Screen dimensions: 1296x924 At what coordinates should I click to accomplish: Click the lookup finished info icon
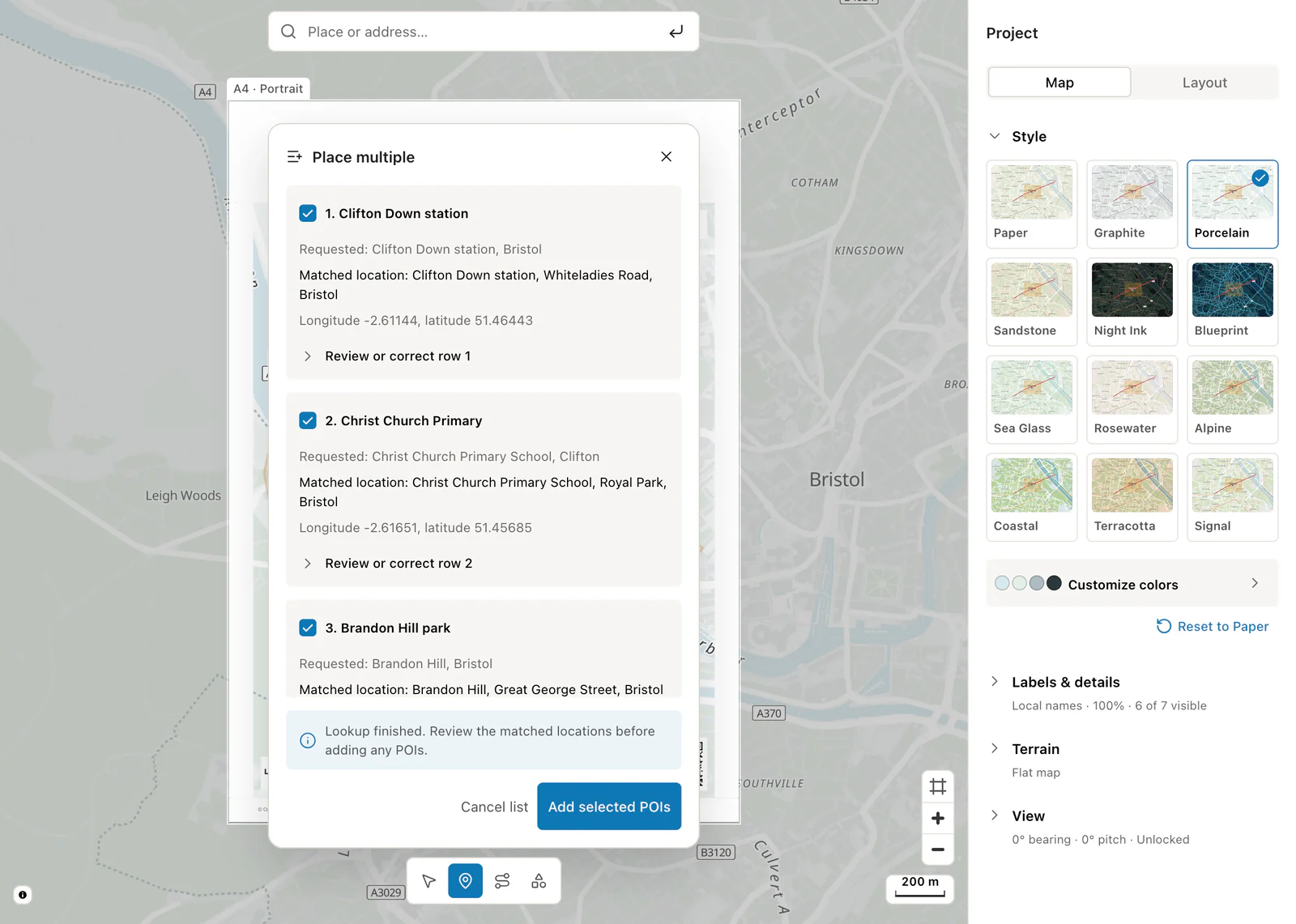(x=308, y=740)
